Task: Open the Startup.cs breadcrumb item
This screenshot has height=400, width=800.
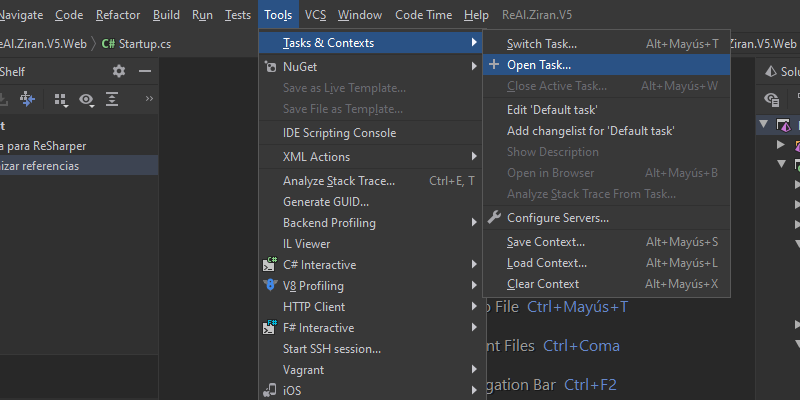Action: click(136, 44)
